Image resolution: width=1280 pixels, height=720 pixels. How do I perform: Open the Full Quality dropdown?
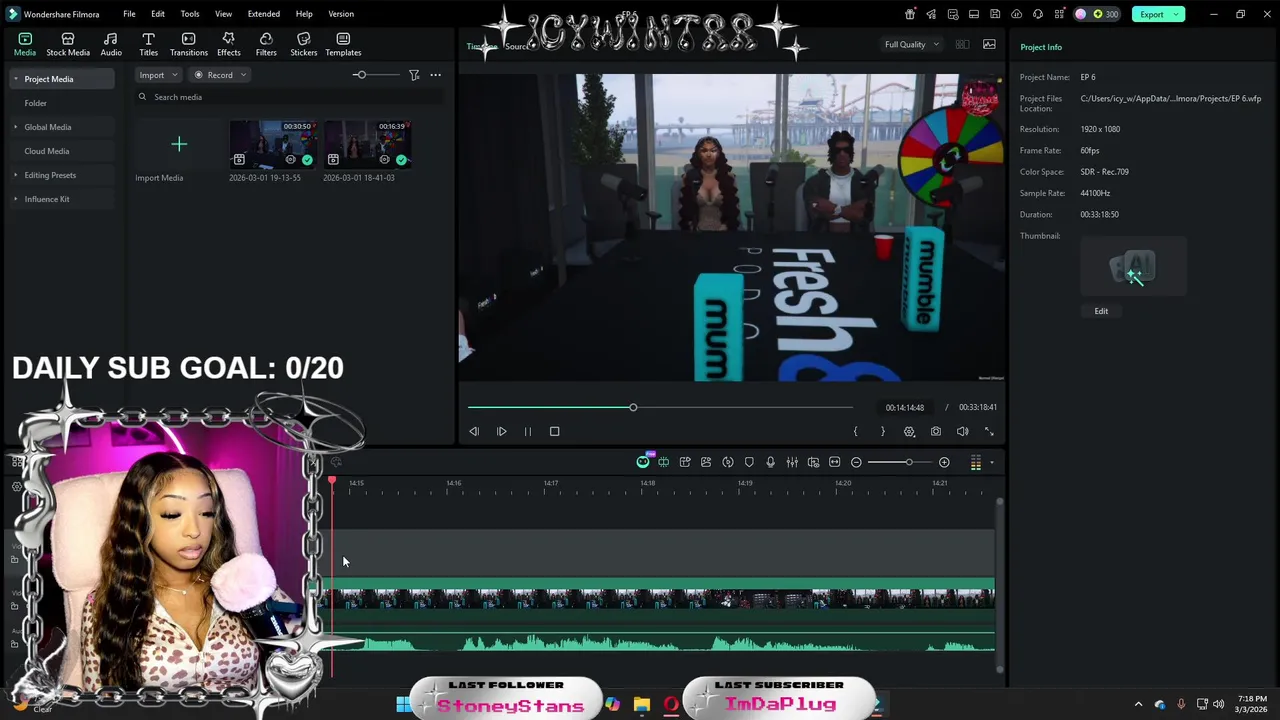coord(911,44)
